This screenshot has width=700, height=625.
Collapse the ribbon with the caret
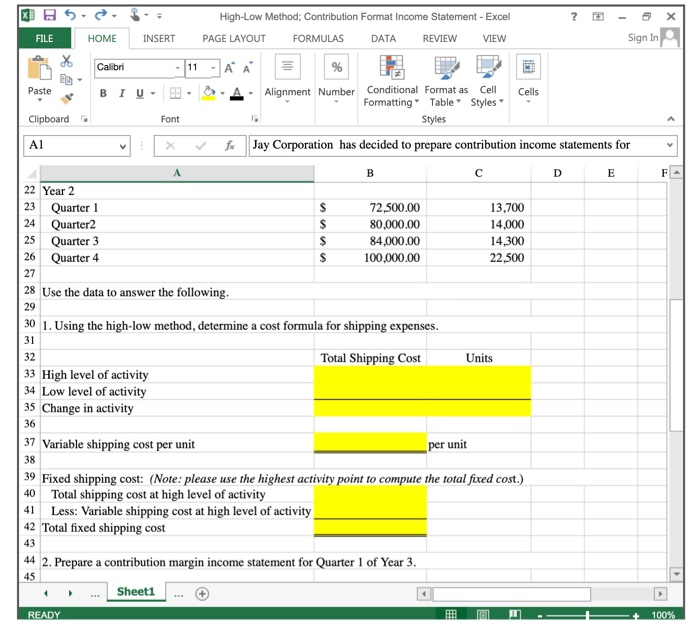click(671, 119)
